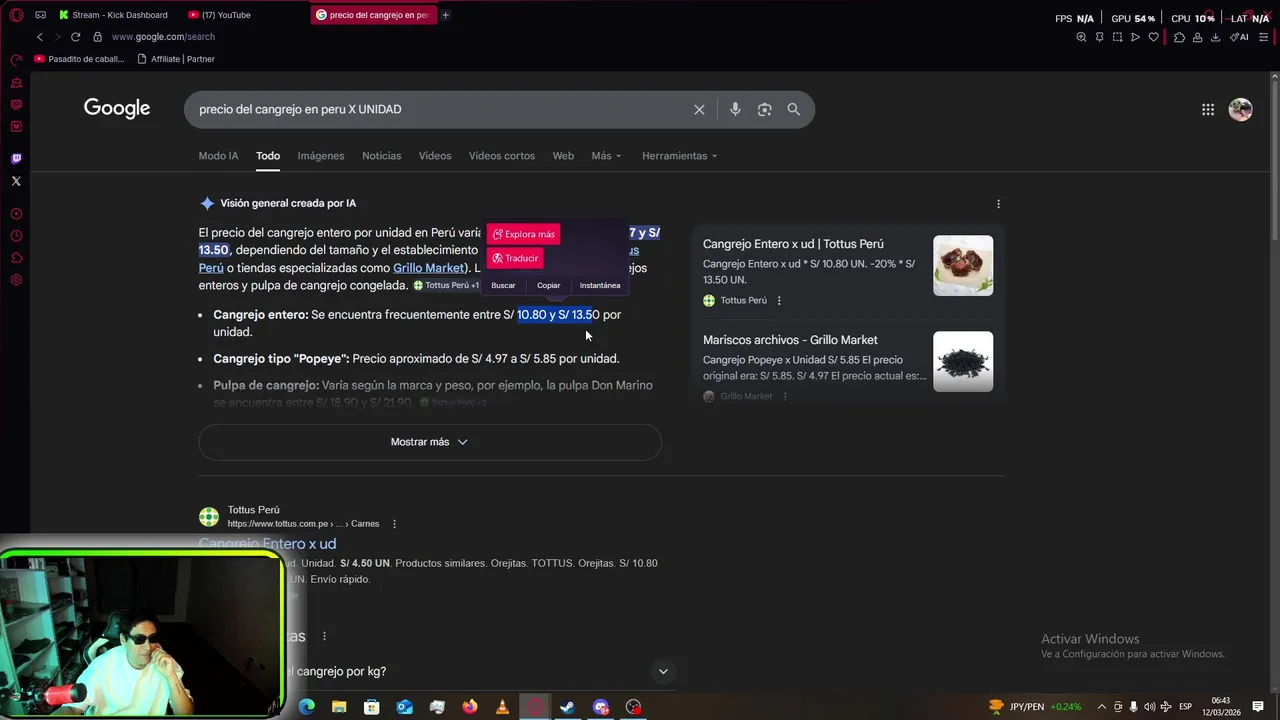
Task: Select the Noticias search tab
Action: pyautogui.click(x=381, y=156)
